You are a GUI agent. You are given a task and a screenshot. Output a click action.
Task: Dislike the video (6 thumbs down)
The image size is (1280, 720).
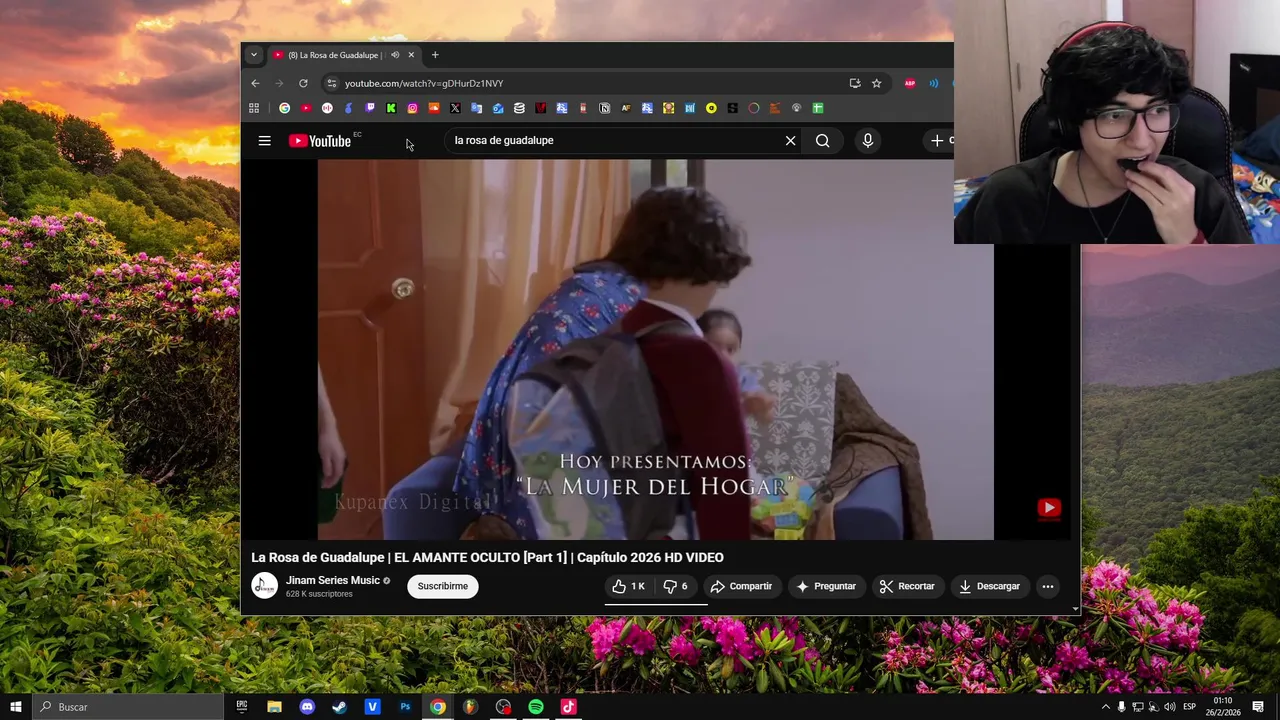pyautogui.click(x=676, y=586)
